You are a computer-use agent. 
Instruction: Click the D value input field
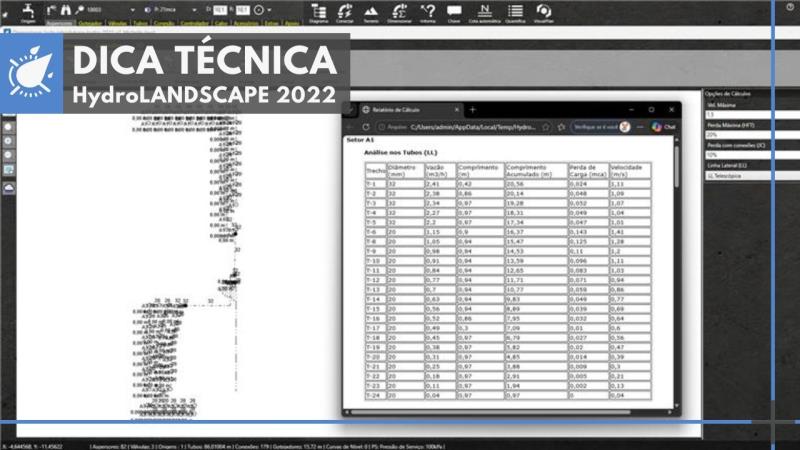219,10
